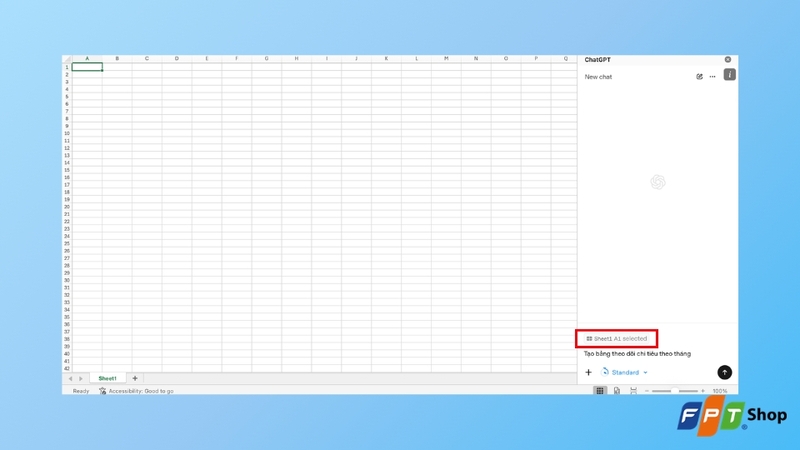Open zoom dialog via 100% label
Screen dimensions: 800x450
coord(720,391)
